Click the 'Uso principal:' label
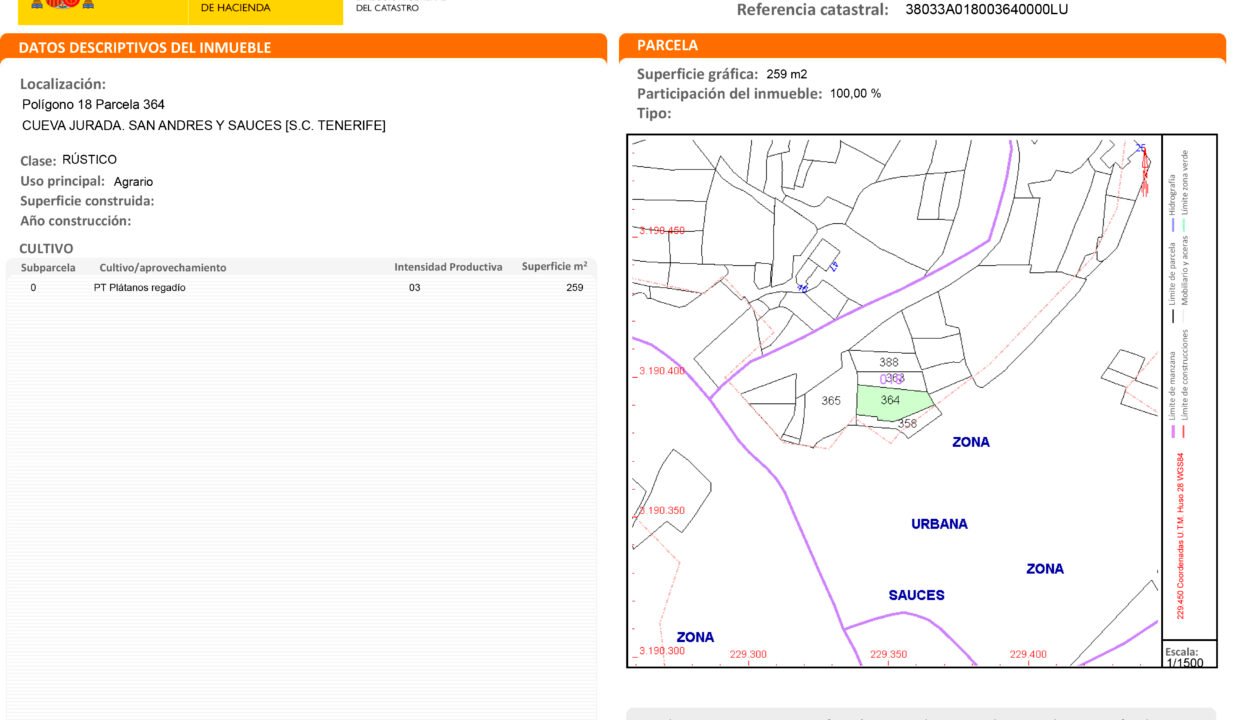The image size is (1240, 720). coord(63,181)
